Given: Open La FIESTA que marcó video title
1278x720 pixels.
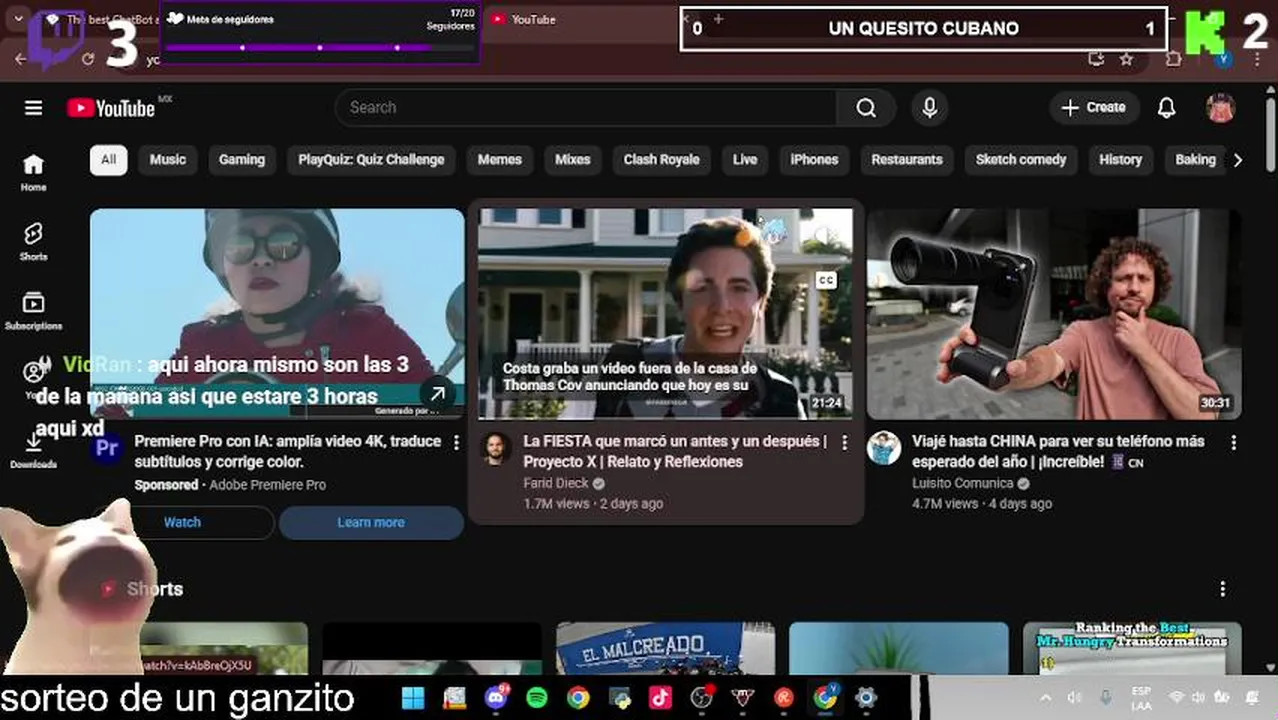Looking at the screenshot, I should [676, 451].
